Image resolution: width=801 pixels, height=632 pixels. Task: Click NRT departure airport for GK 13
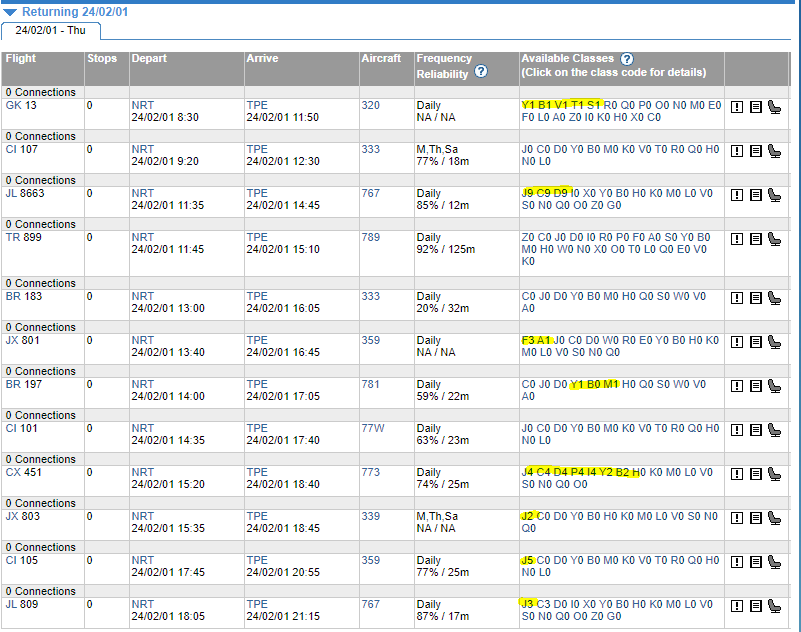click(143, 105)
